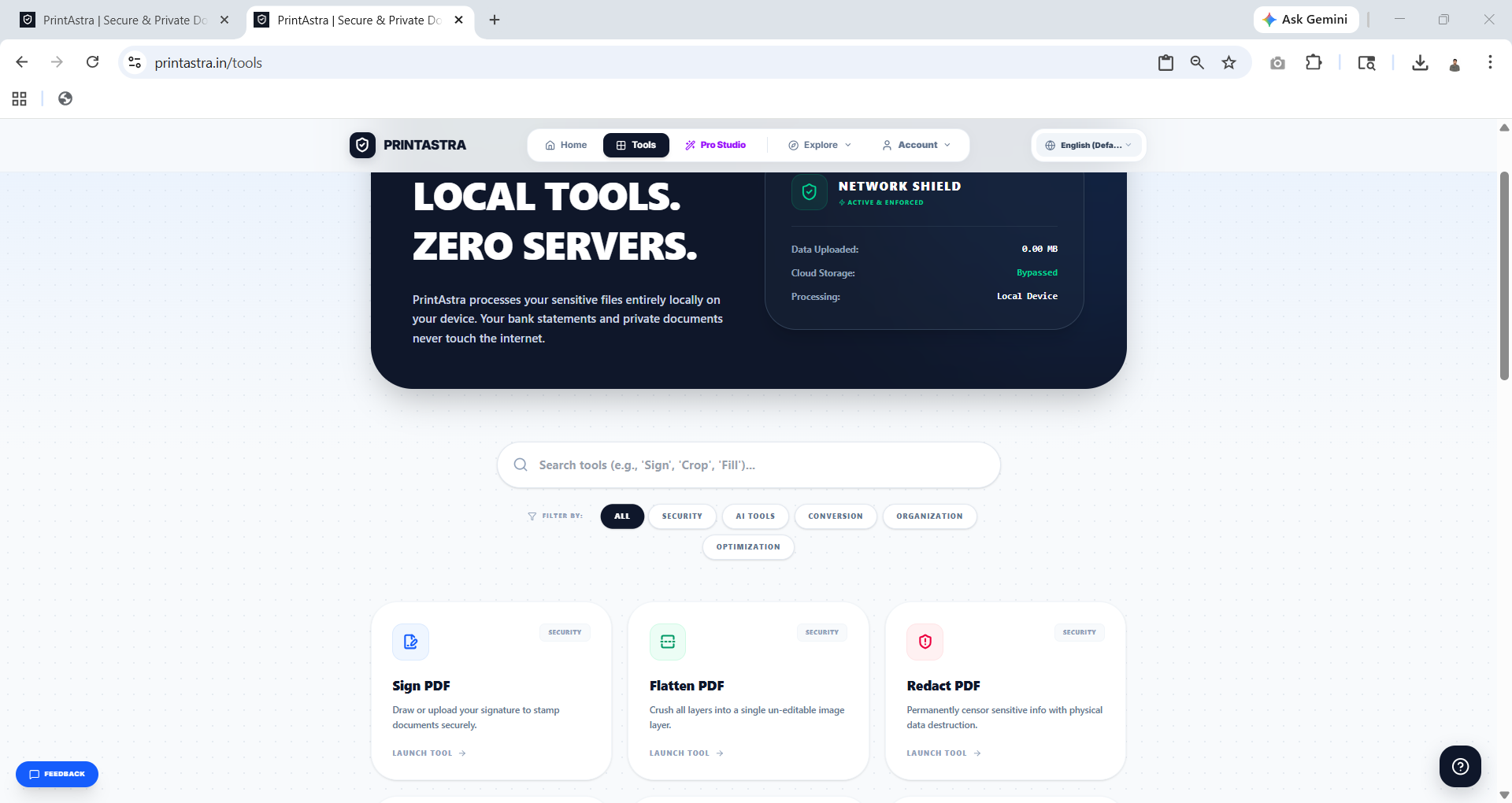Click the SECURITY badge on Flatten PDF card
Image resolution: width=1512 pixels, height=803 pixels.
(x=822, y=632)
